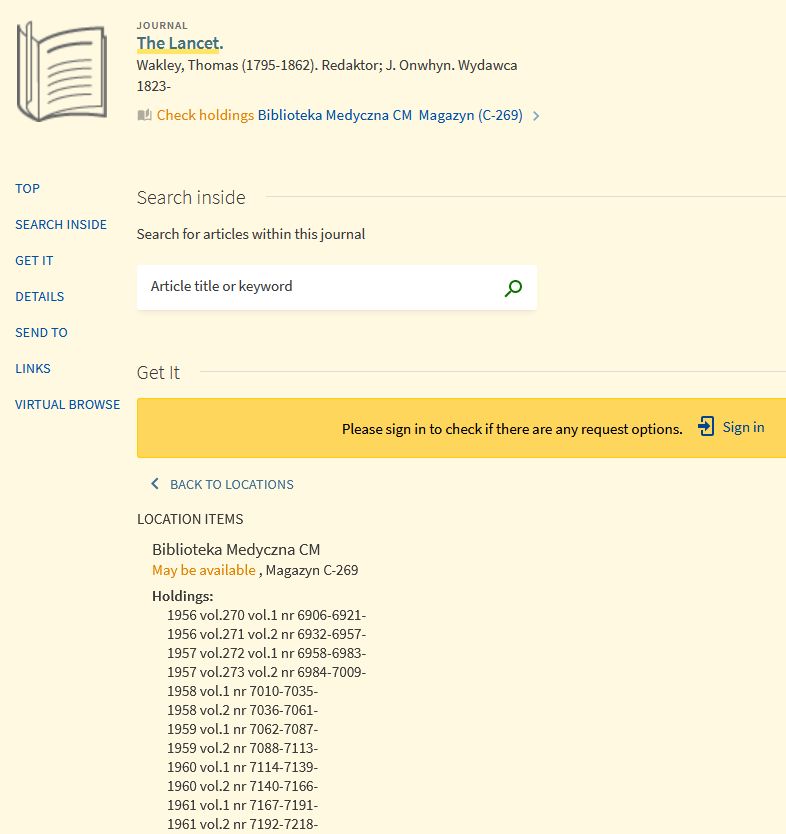Select holding row 1958 vol.2 nr 7036-7061-
The image size is (786, 834).
click(243, 711)
